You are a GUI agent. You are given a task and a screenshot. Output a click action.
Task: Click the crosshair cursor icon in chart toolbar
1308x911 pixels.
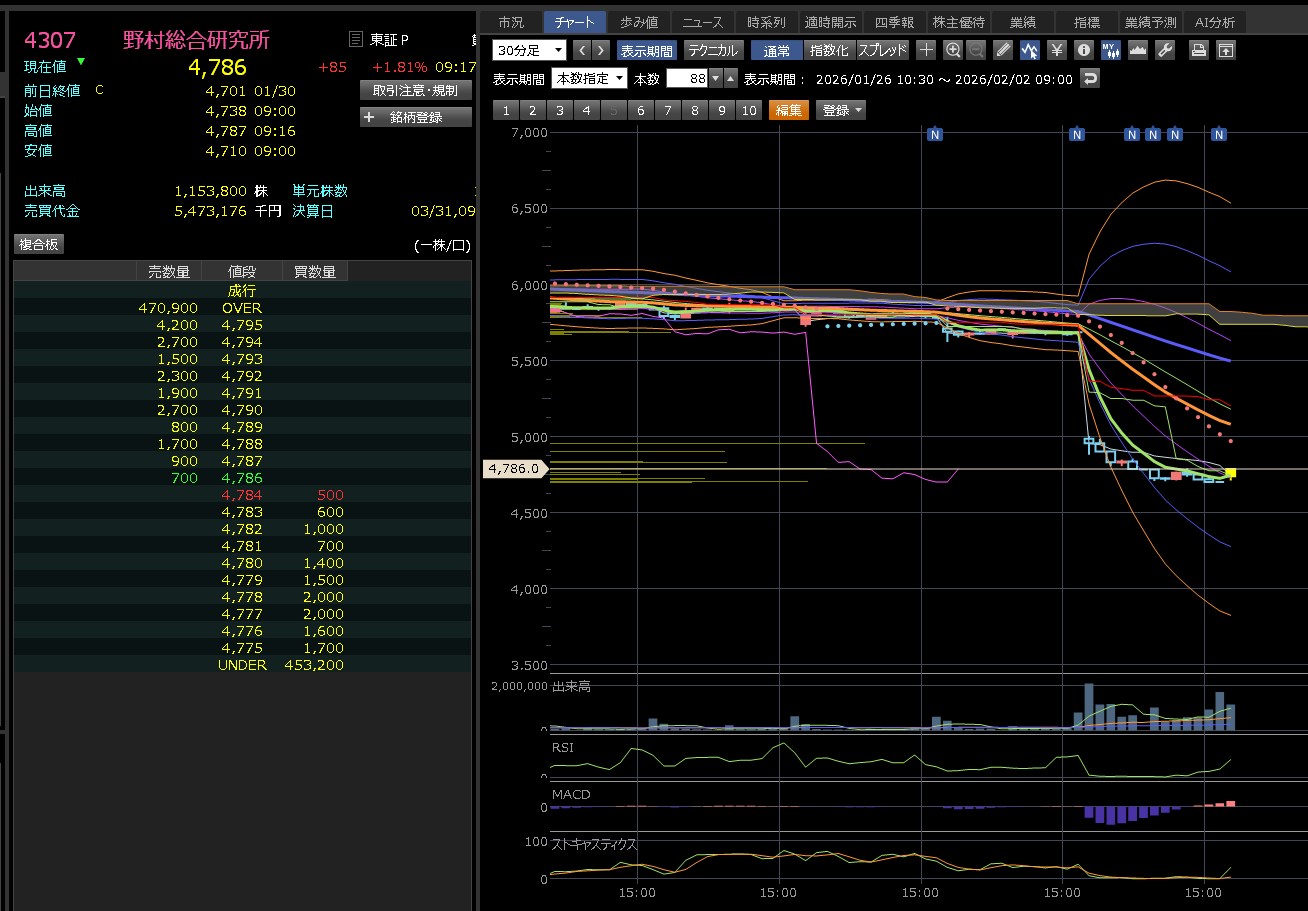(926, 50)
